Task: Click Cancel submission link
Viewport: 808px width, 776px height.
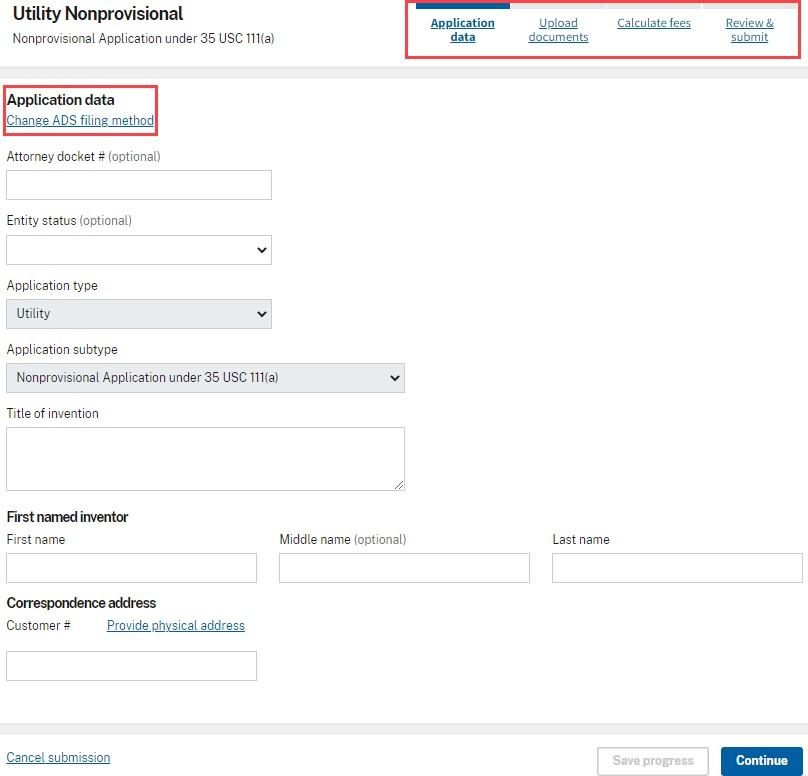Action: [58, 757]
